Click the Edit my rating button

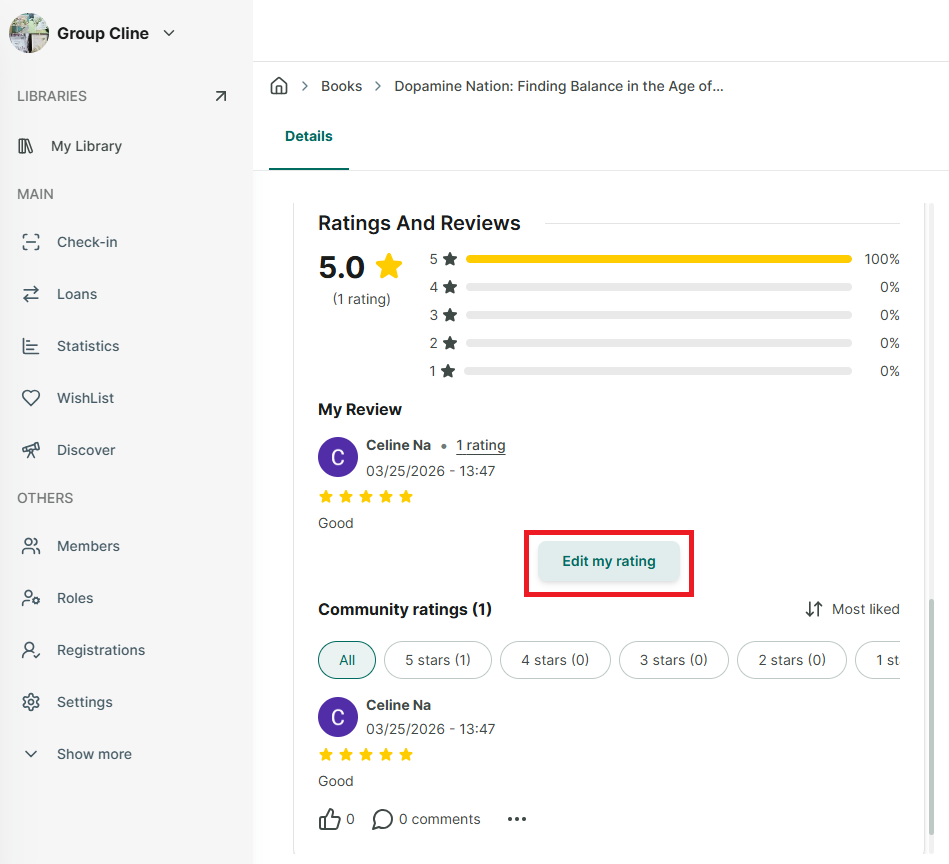[x=609, y=561]
